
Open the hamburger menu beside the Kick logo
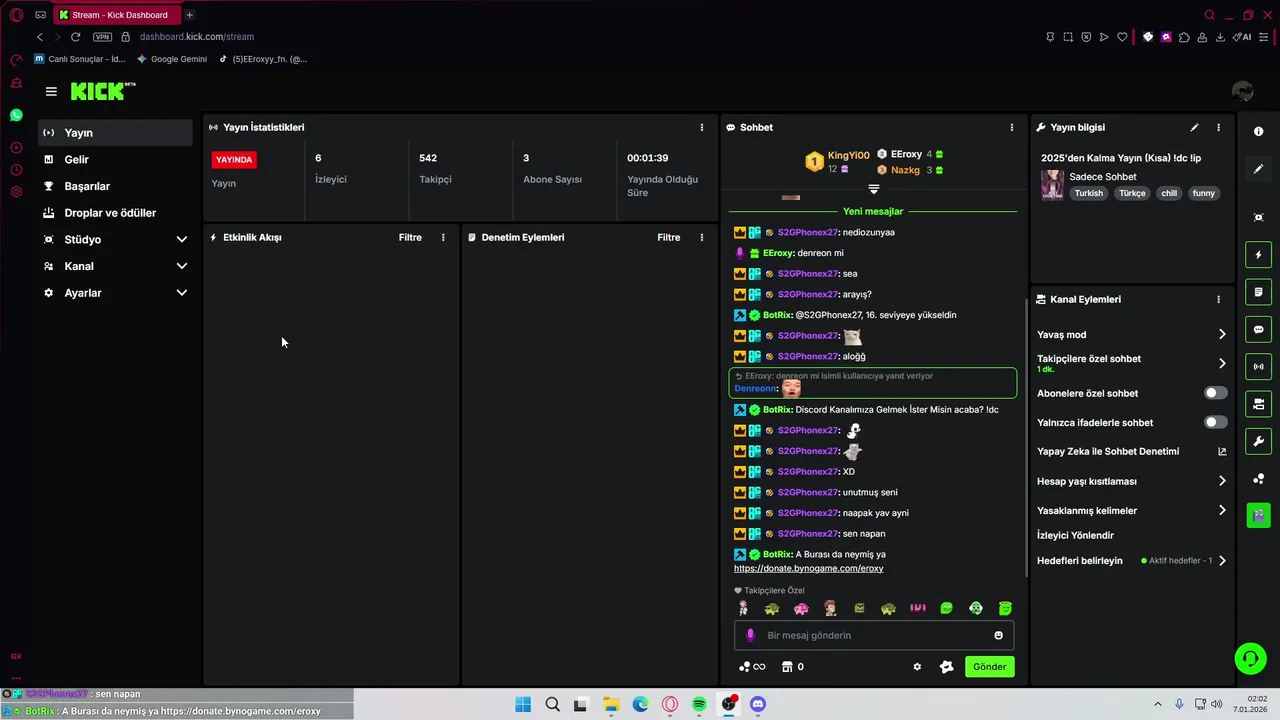pos(51,91)
